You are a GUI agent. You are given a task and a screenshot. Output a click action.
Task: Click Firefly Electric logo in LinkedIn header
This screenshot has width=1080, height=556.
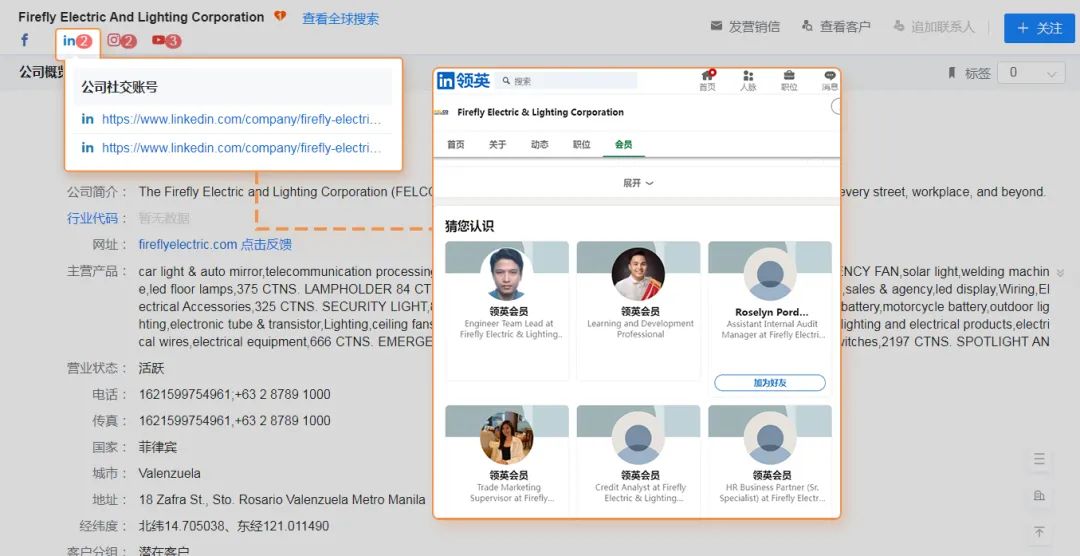442,112
